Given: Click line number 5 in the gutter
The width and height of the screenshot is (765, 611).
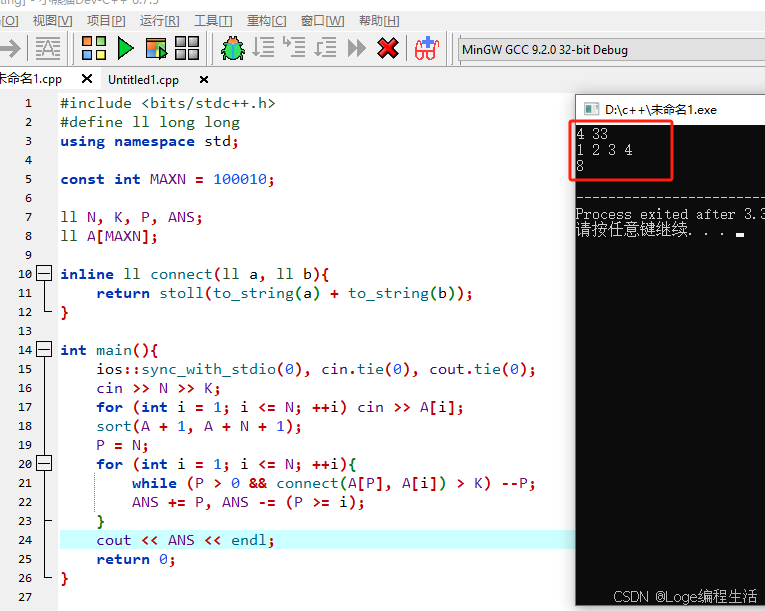Looking at the screenshot, I should tap(28, 179).
